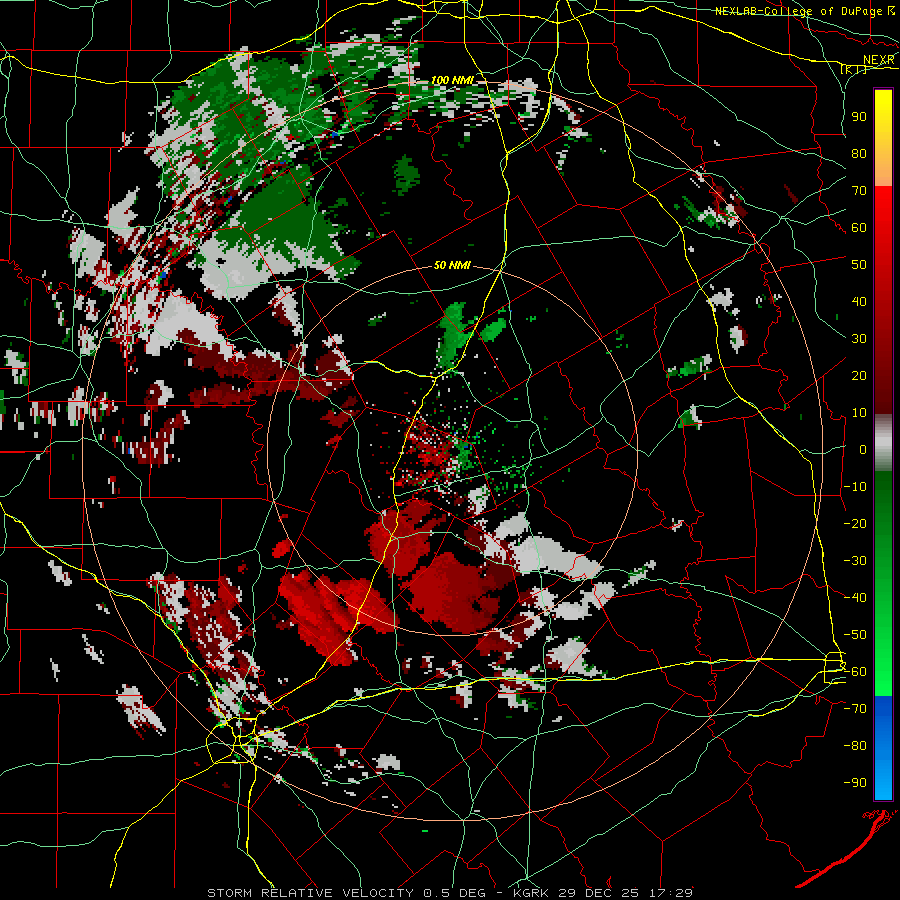Screen dimensions: 900x900
Task: Click the 100 NMI range ring label
Action: [x=452, y=80]
